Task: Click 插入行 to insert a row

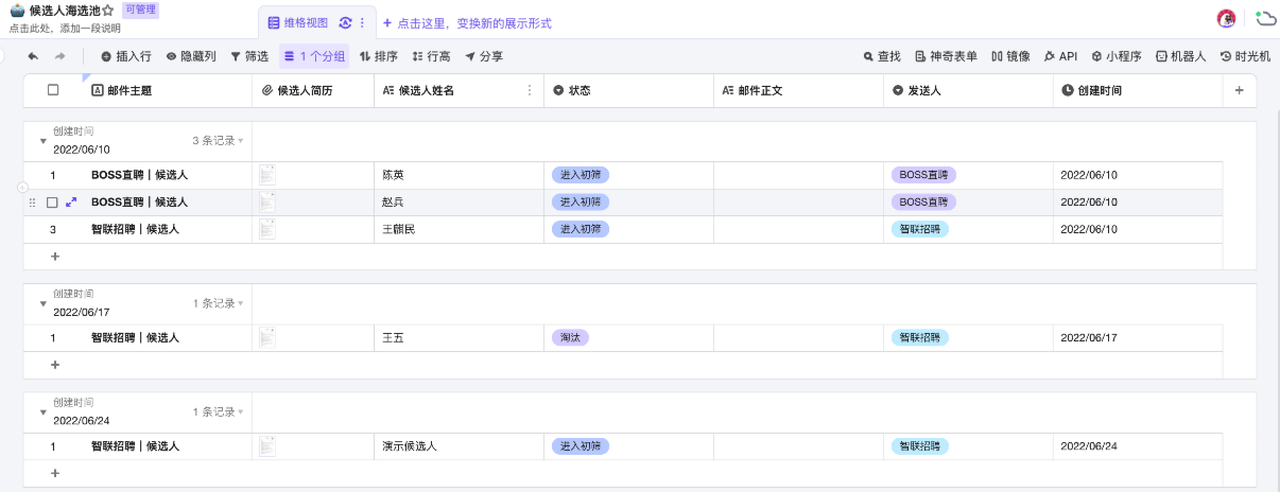Action: pos(126,57)
